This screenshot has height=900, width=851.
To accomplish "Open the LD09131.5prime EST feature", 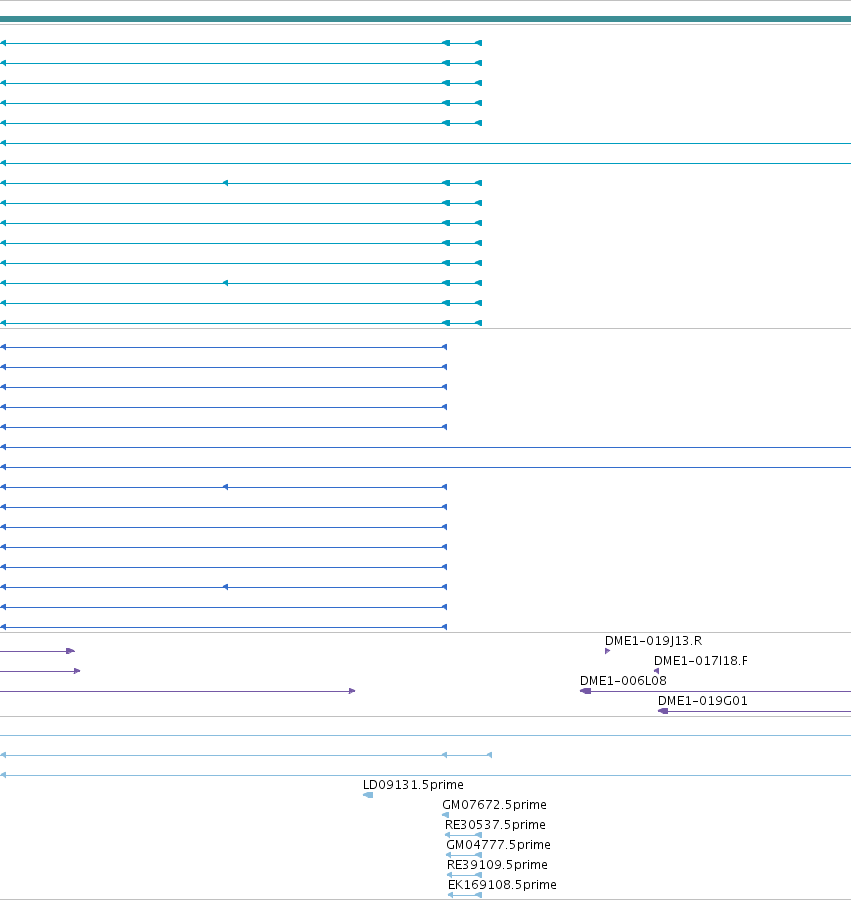I will [x=368, y=795].
